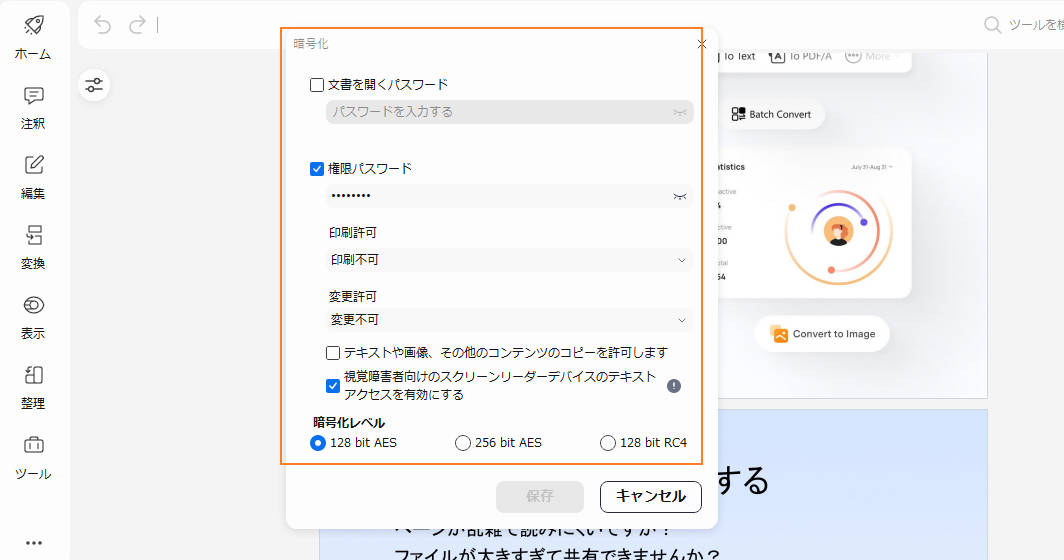Click the search magnifier icon
This screenshot has width=1064, height=560.
tap(992, 25)
